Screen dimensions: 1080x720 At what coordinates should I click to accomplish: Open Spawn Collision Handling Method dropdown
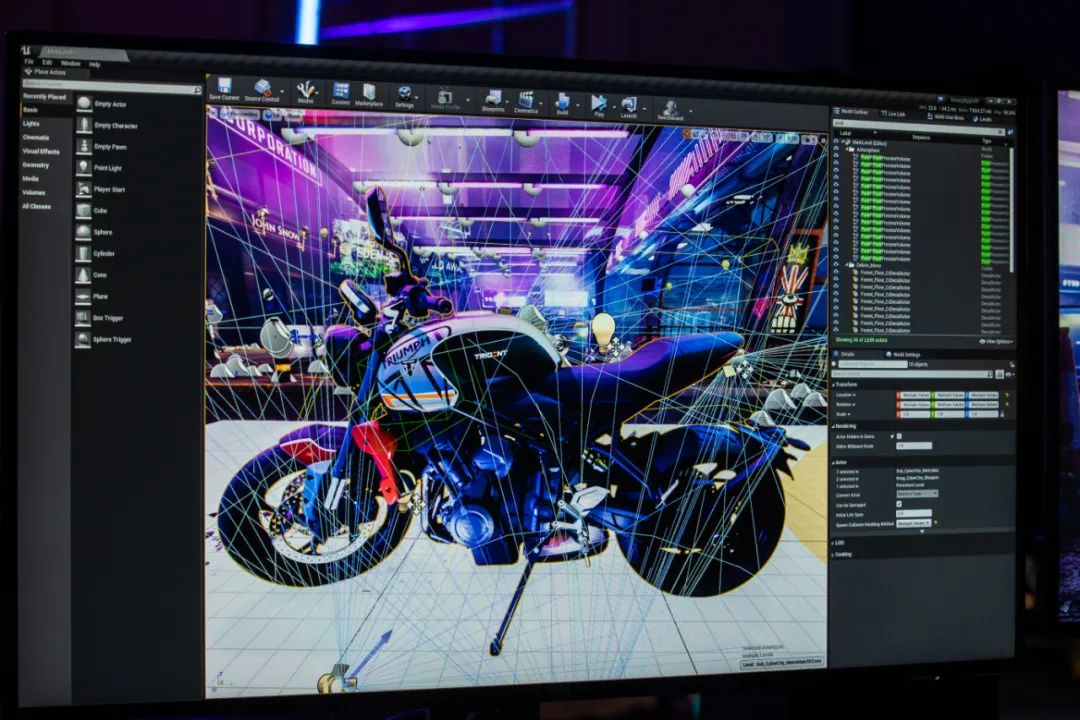[x=914, y=524]
